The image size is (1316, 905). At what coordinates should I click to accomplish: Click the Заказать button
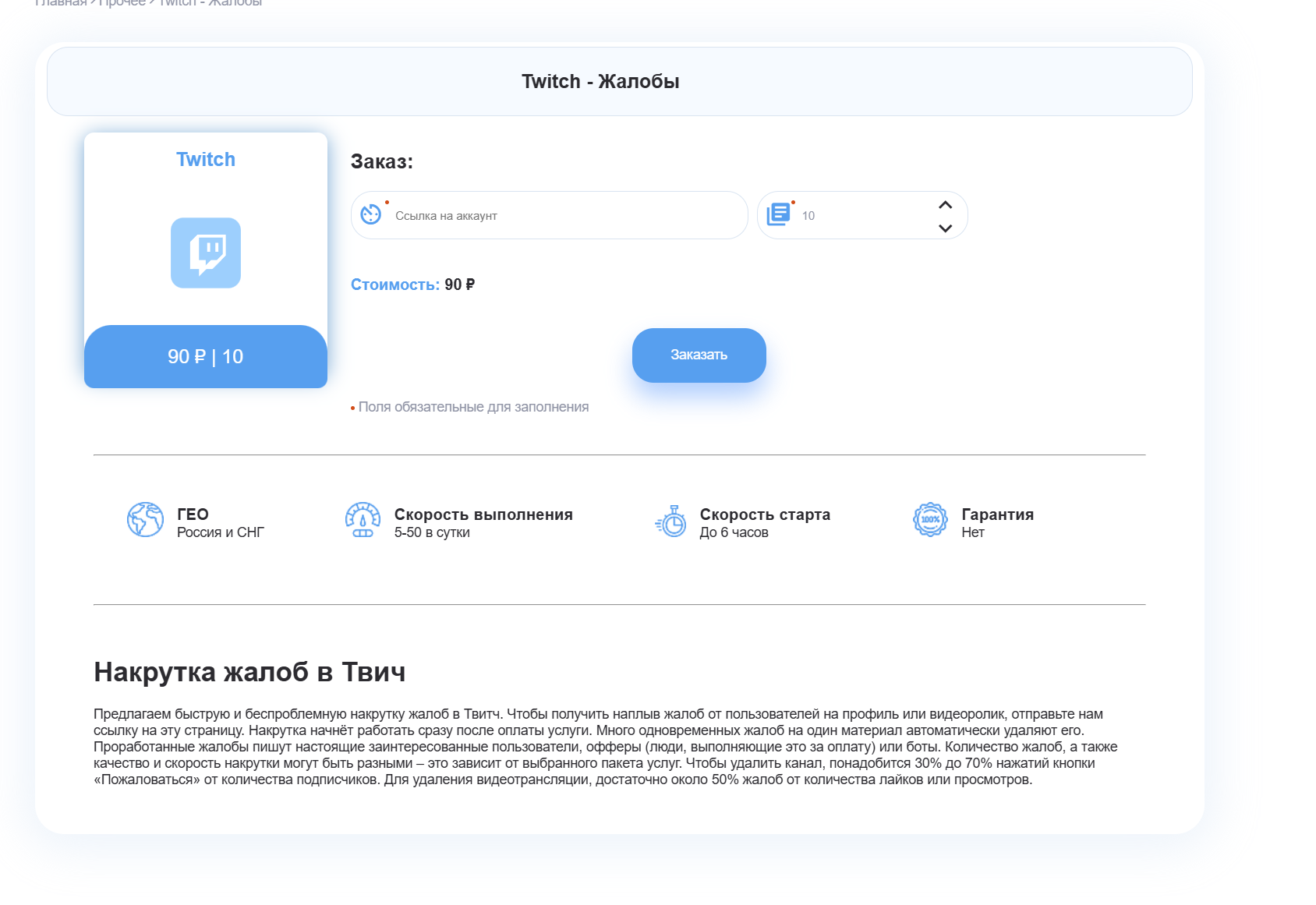[x=699, y=355]
